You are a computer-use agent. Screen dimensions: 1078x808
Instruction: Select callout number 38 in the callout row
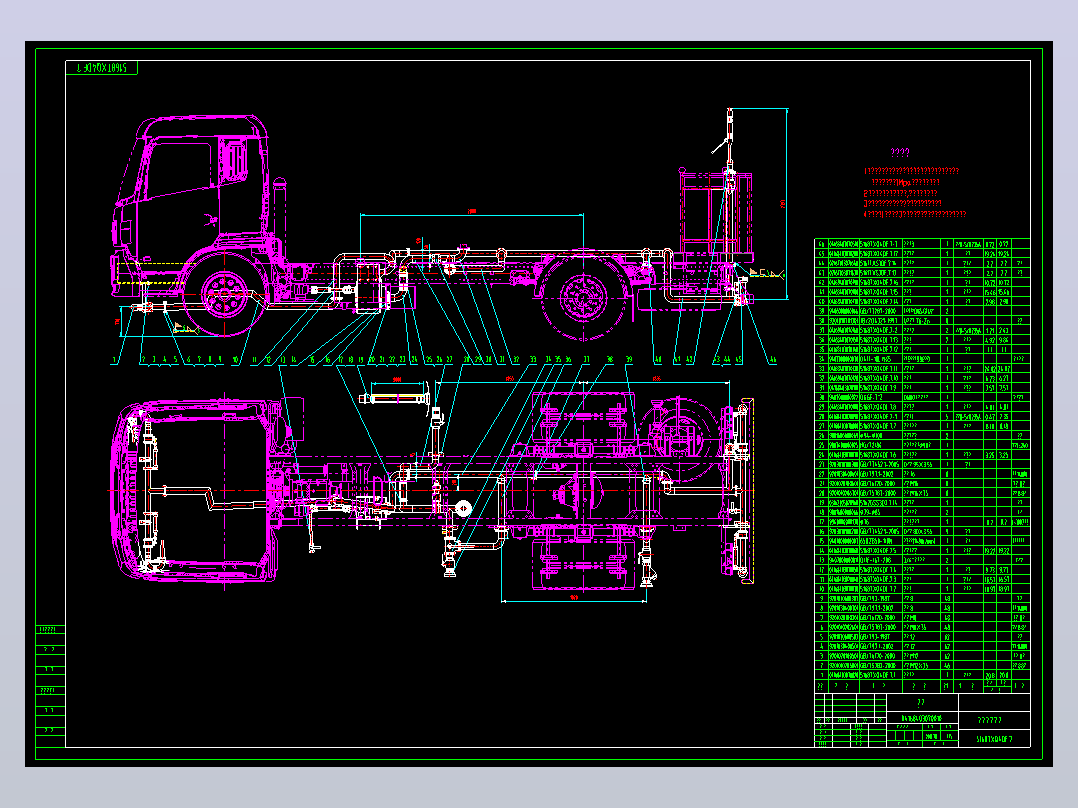point(610,360)
